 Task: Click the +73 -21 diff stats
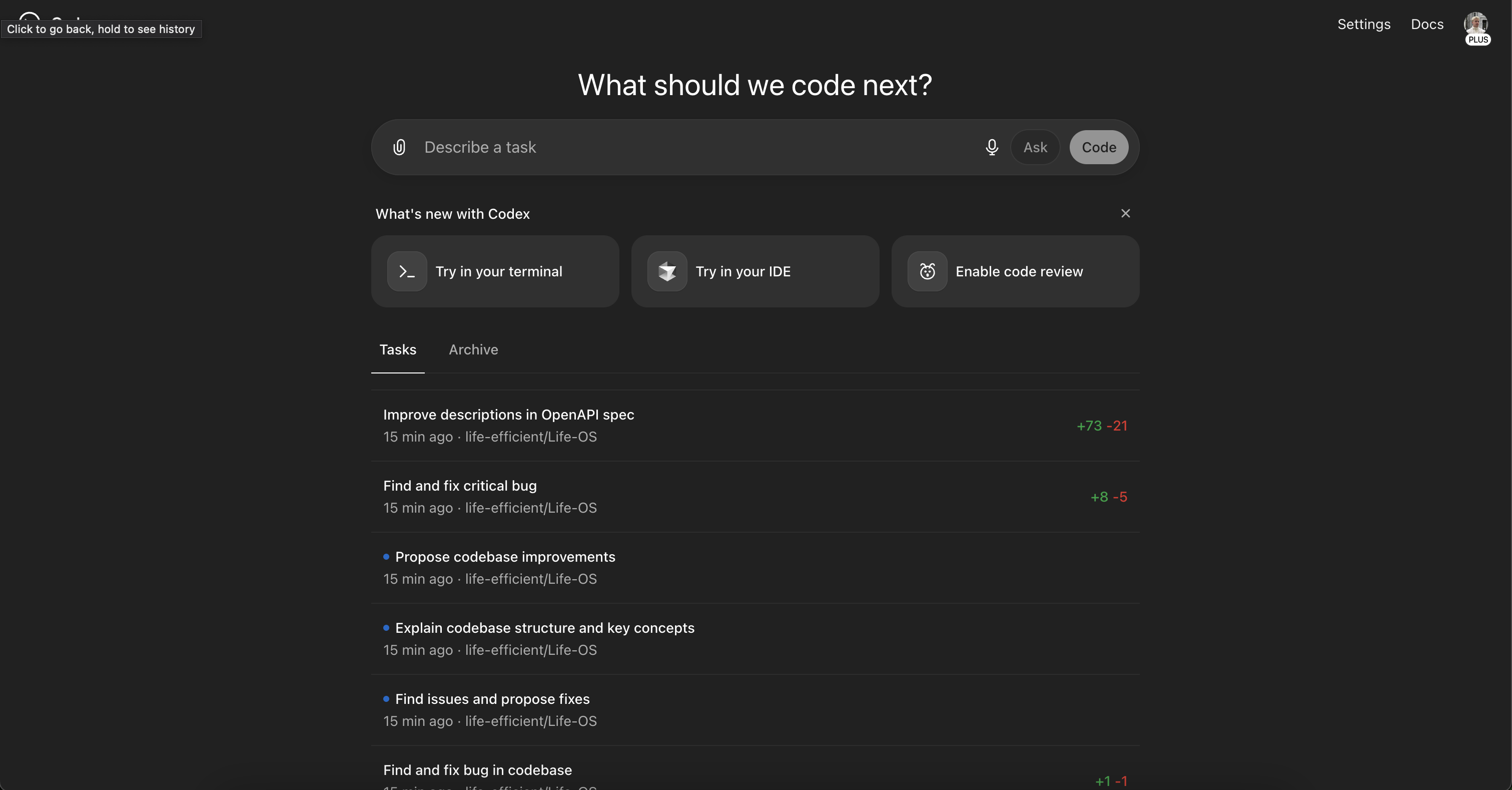(x=1102, y=426)
